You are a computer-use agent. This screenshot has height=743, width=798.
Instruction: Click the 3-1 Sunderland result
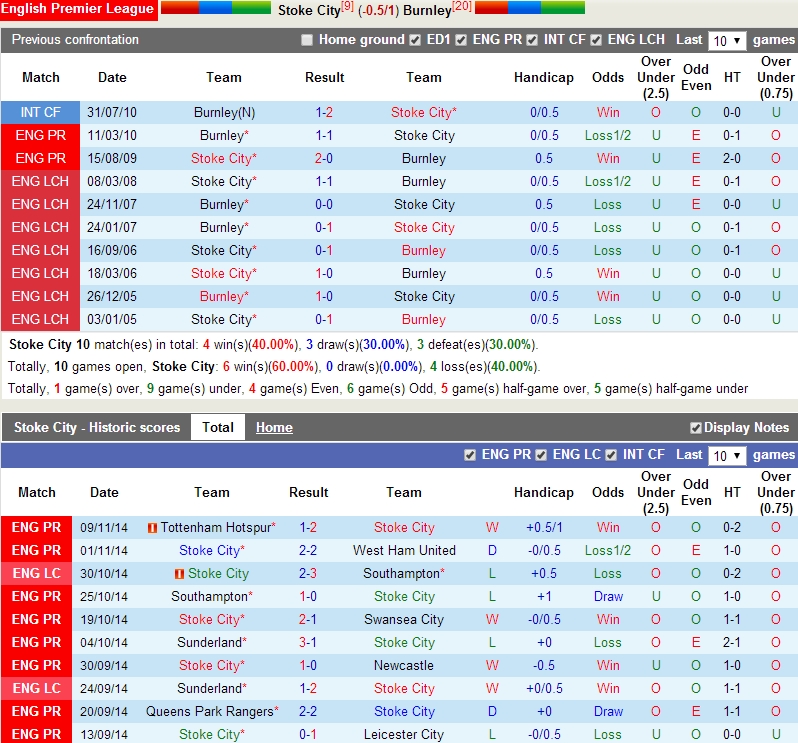(308, 642)
